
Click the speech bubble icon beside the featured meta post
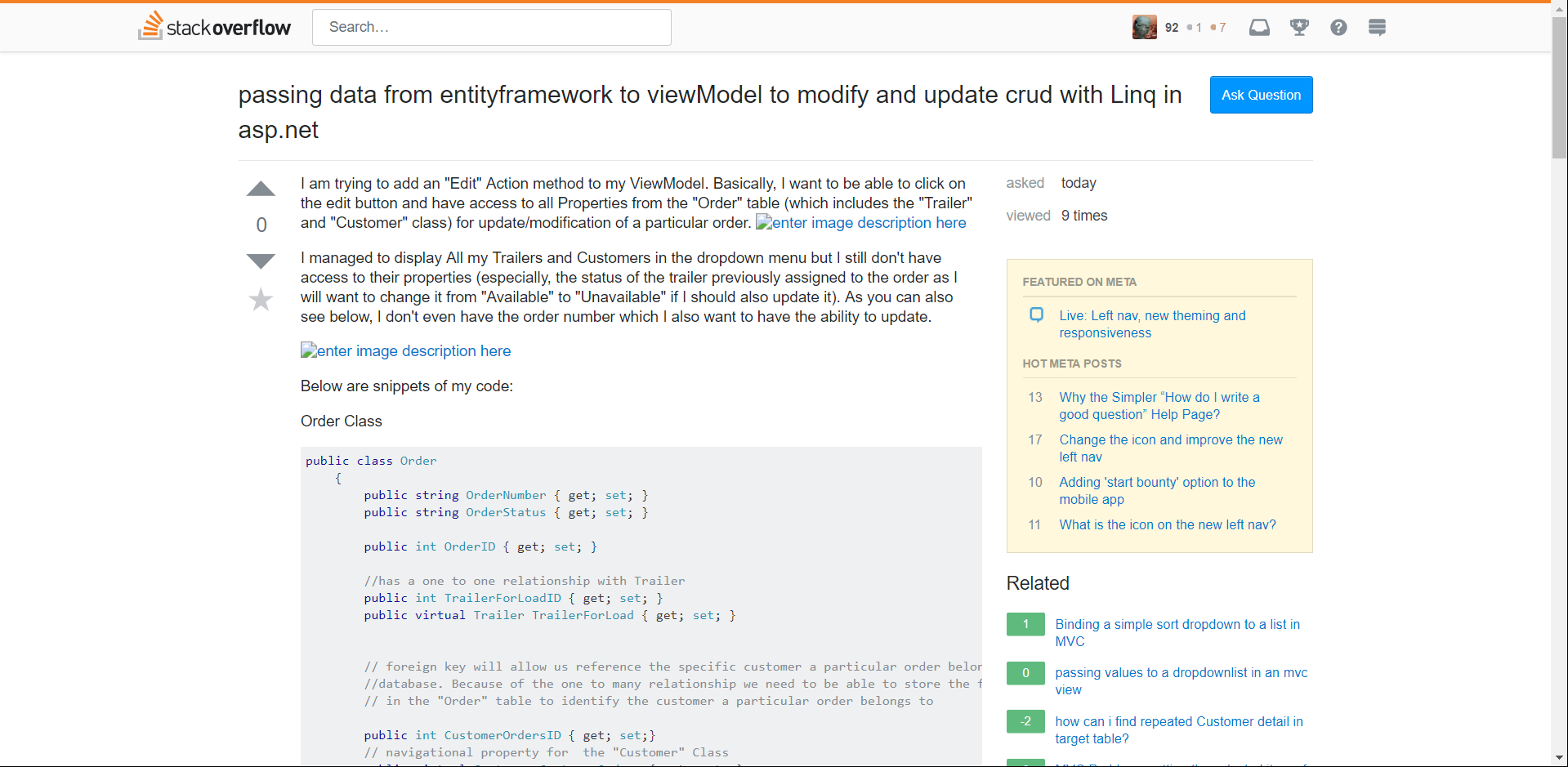click(1036, 314)
